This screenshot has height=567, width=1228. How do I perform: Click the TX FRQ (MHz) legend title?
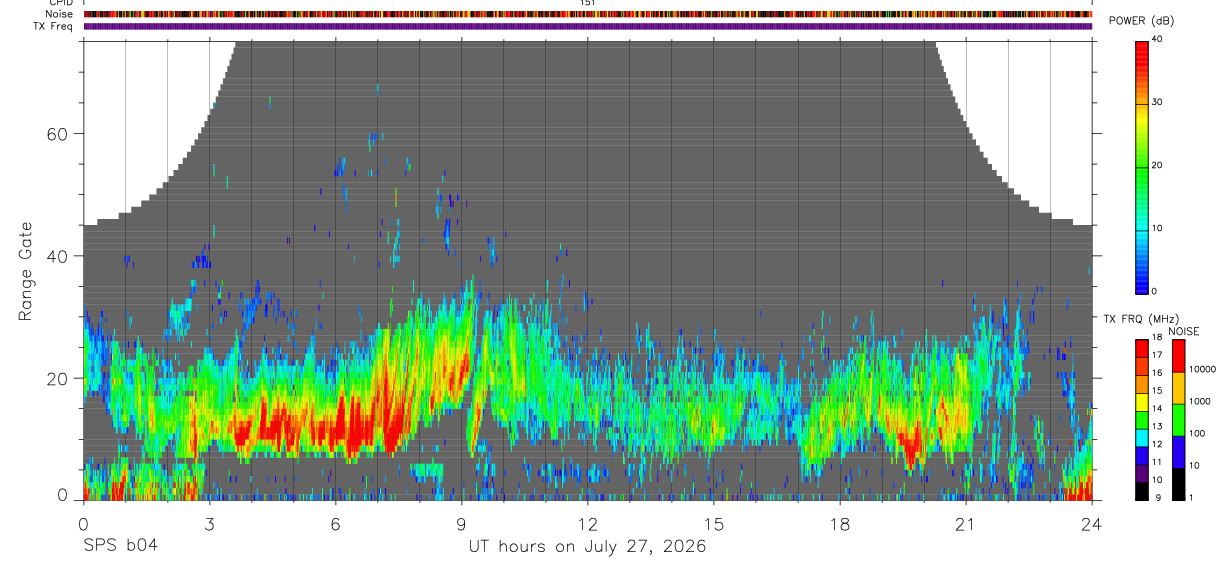[1137, 319]
